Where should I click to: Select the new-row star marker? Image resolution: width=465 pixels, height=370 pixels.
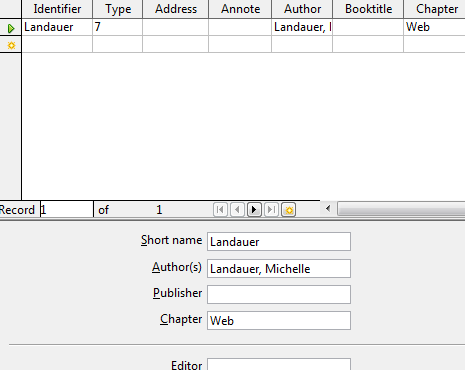point(11,45)
